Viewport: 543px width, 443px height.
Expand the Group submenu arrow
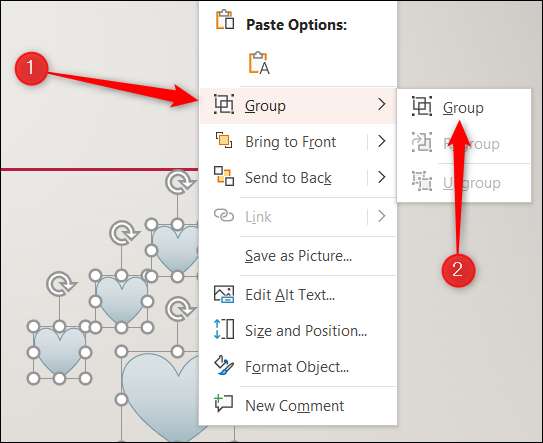click(x=382, y=104)
